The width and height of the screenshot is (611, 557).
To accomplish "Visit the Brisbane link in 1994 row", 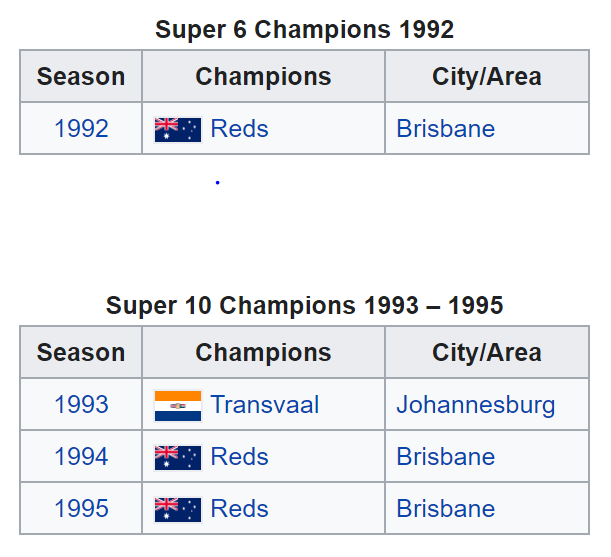I will coord(446,456).
